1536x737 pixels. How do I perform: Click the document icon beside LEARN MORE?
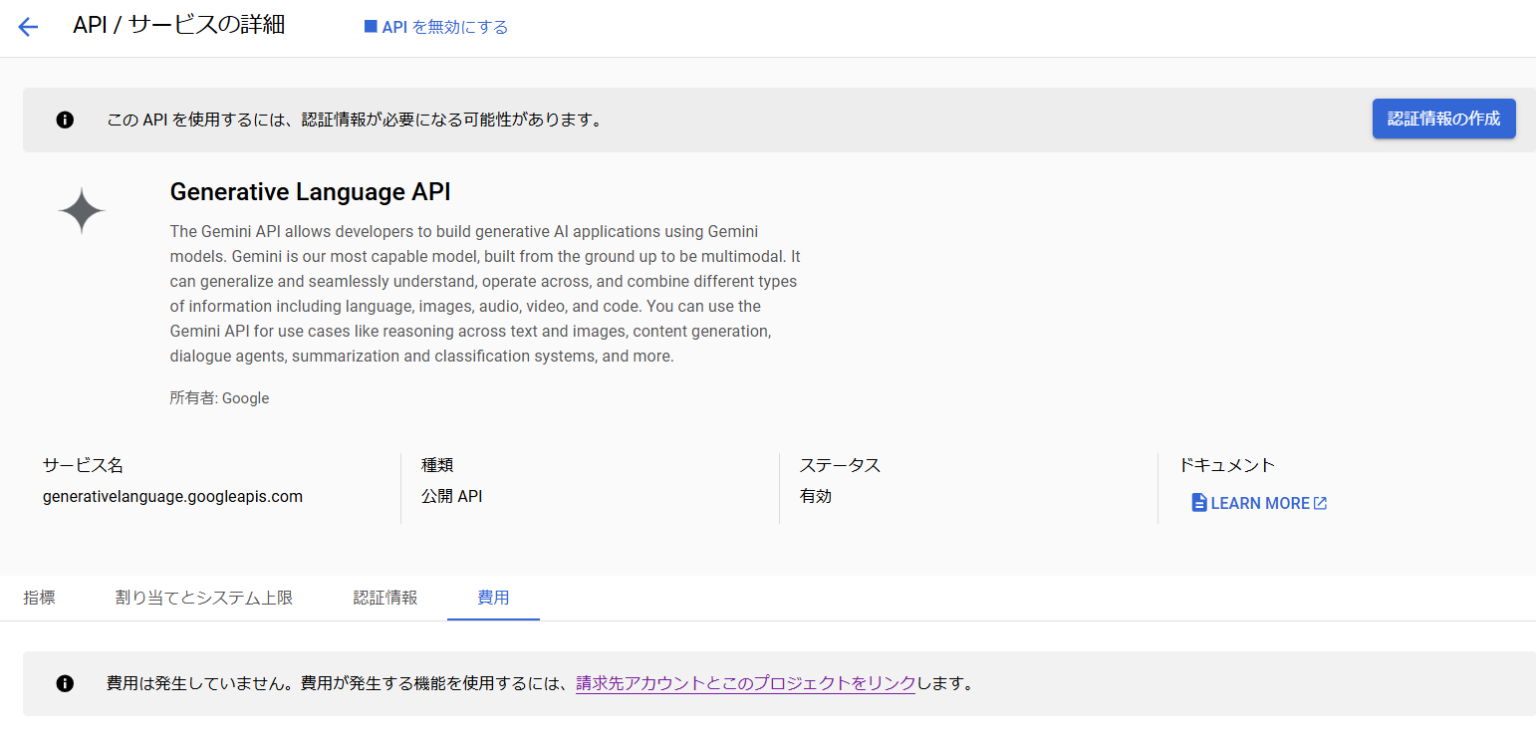(1198, 502)
